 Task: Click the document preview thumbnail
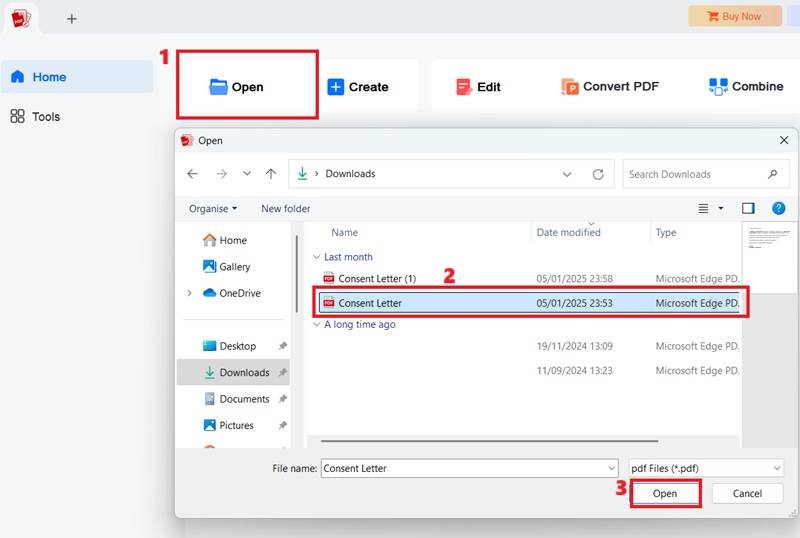tap(769, 257)
